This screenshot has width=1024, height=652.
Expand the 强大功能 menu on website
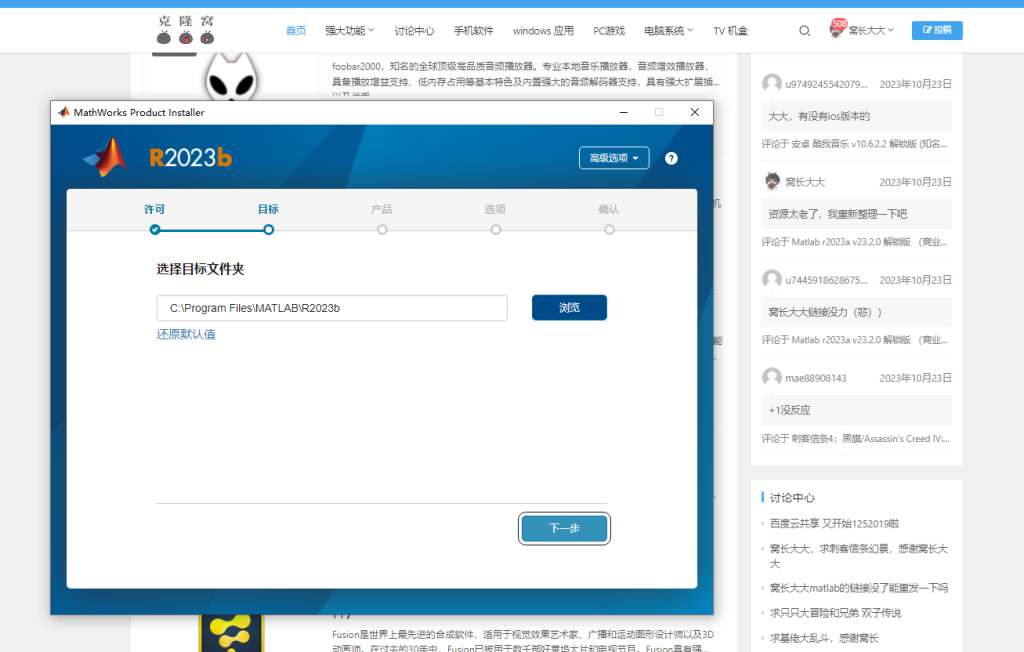[349, 31]
